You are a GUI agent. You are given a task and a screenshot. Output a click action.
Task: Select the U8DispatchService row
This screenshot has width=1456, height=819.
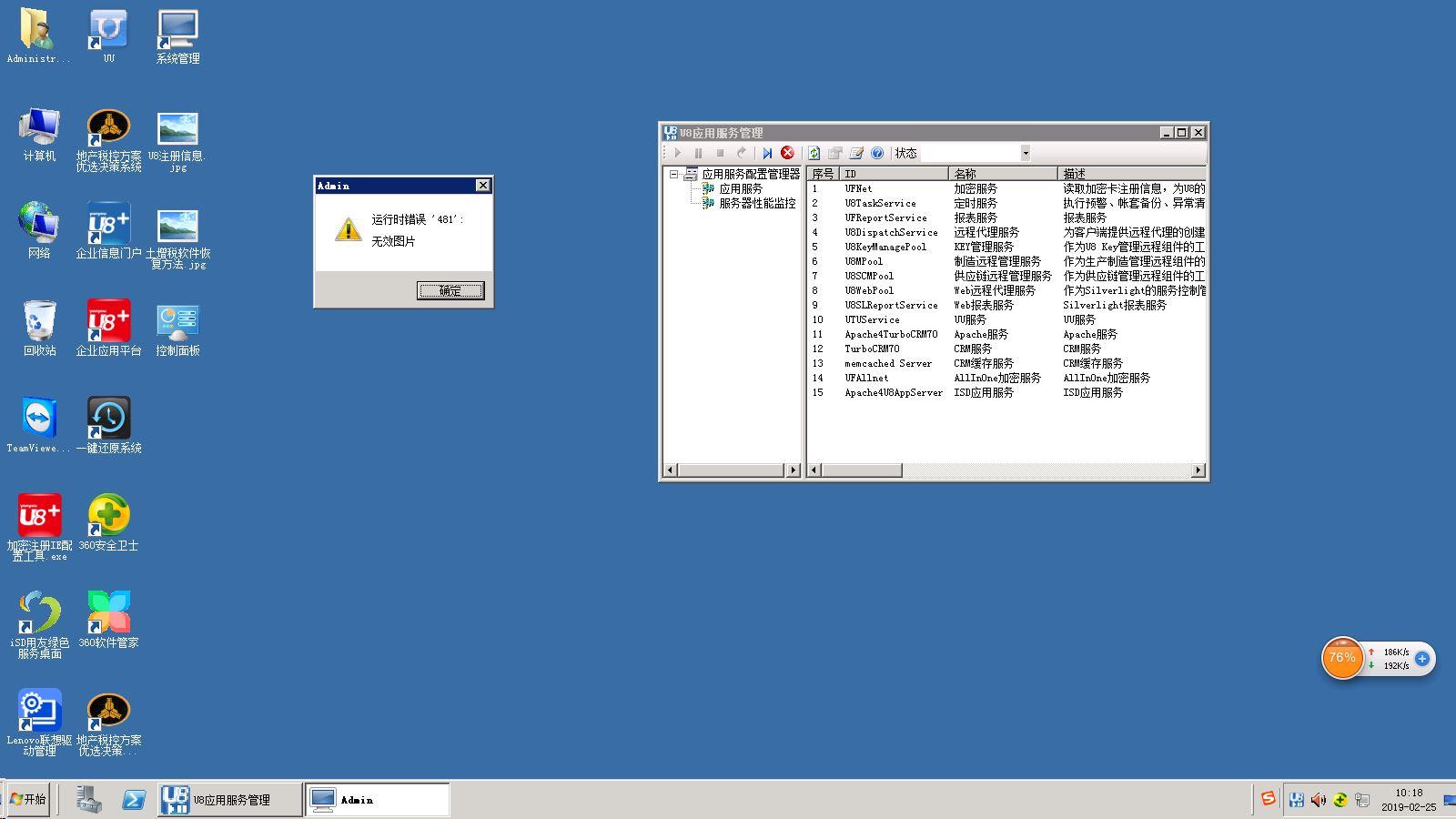pyautogui.click(x=1007, y=232)
